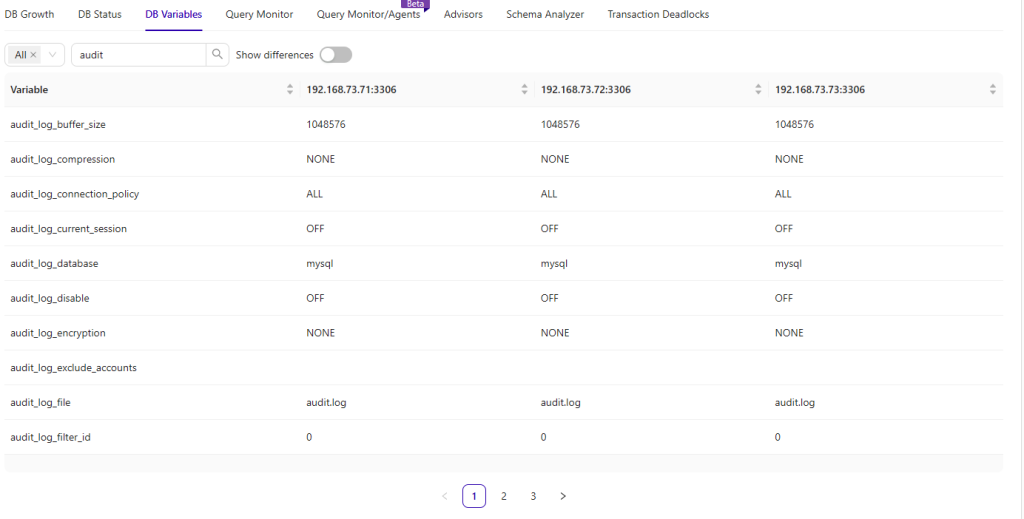Go to next page arrow
Screen dimensions: 1024x519
[x=563, y=496]
